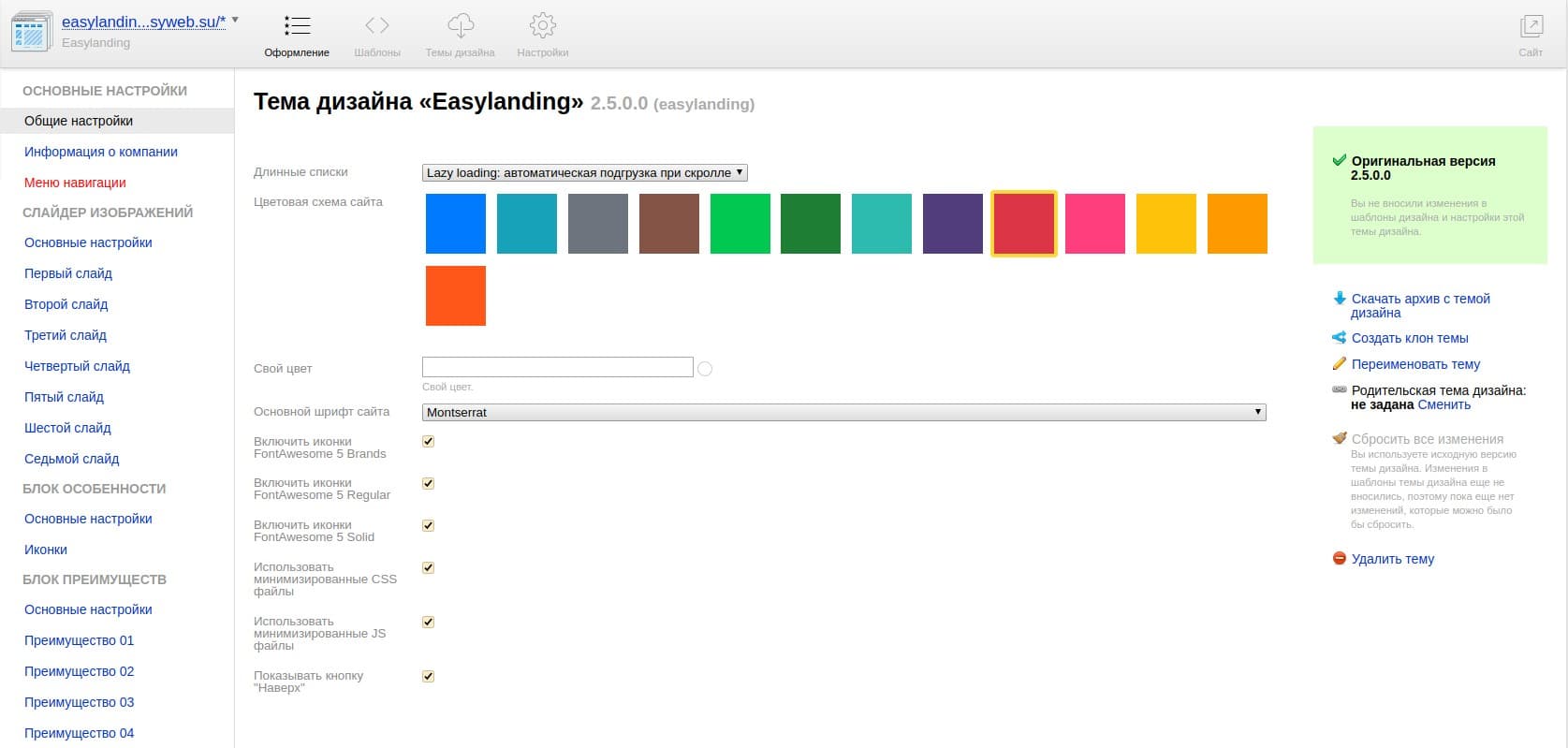Open Преимущество 01 settings

coord(80,640)
